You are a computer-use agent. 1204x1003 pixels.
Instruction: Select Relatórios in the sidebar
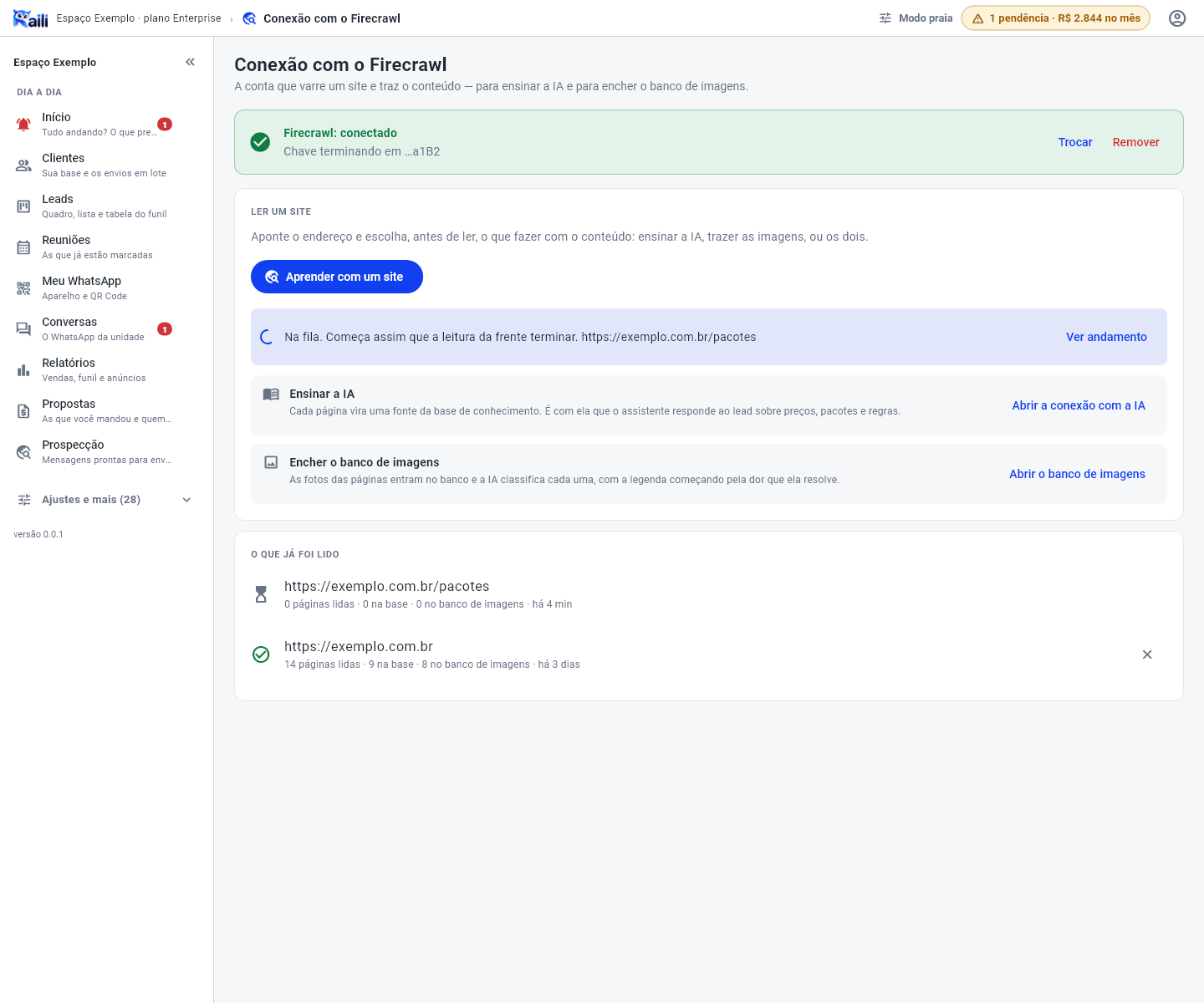tap(105, 370)
